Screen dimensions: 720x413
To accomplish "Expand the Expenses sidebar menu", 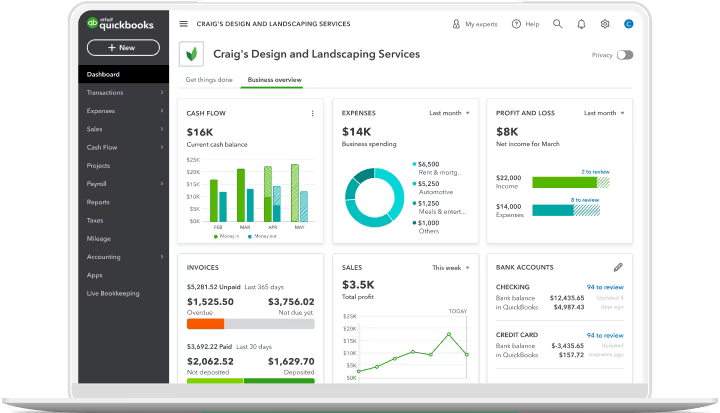I will (x=124, y=111).
